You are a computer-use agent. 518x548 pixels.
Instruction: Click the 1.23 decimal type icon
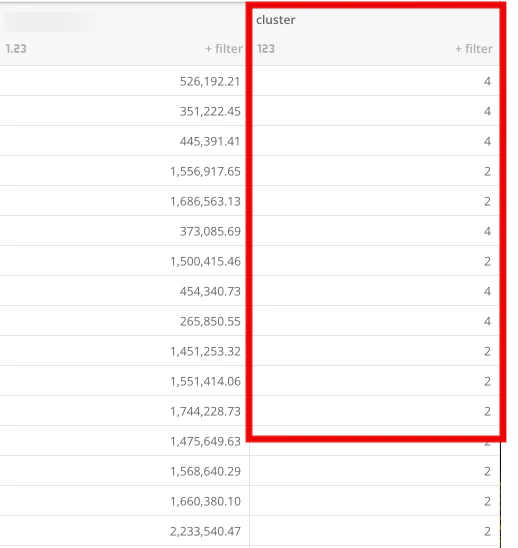point(16,49)
